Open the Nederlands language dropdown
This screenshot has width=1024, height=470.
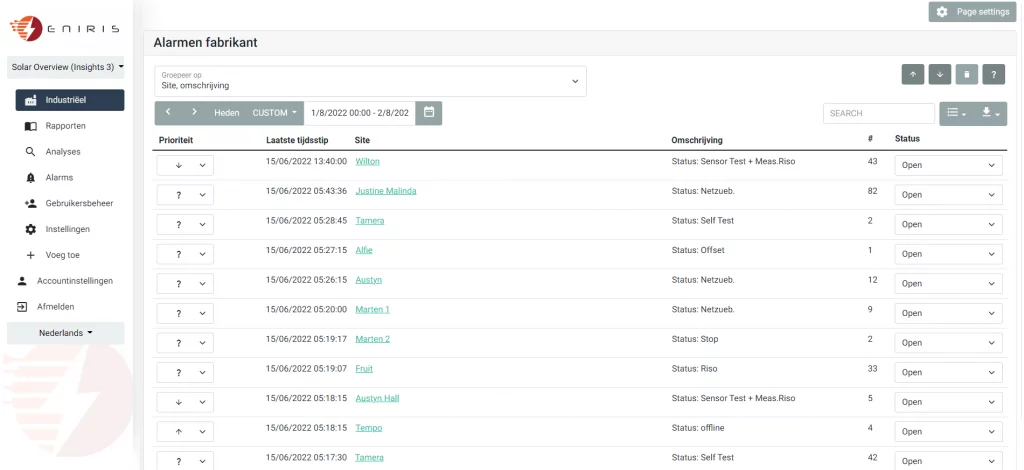tap(65, 333)
